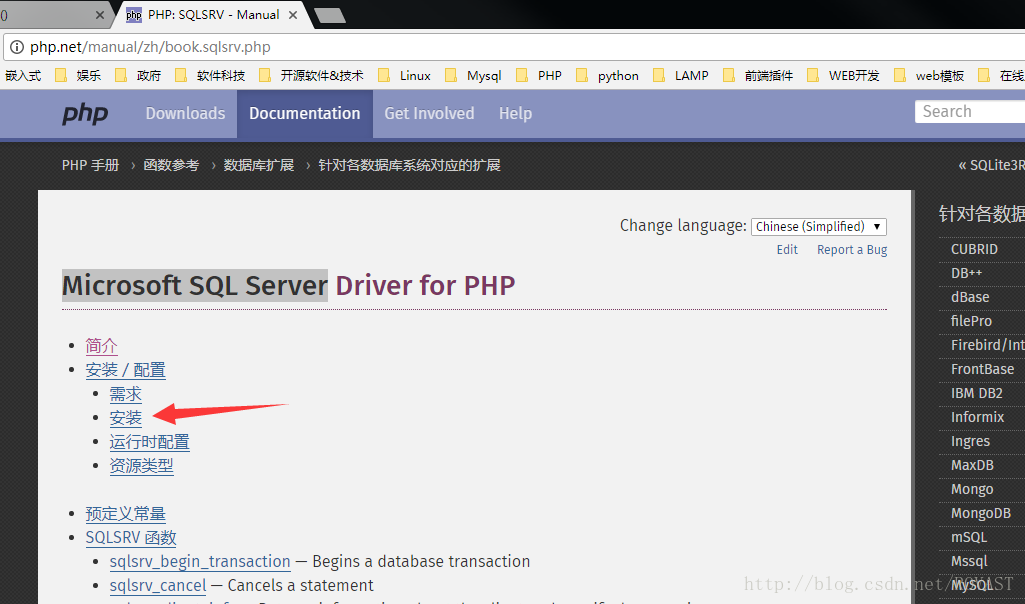Select CUBRID in the sidebar

click(974, 249)
